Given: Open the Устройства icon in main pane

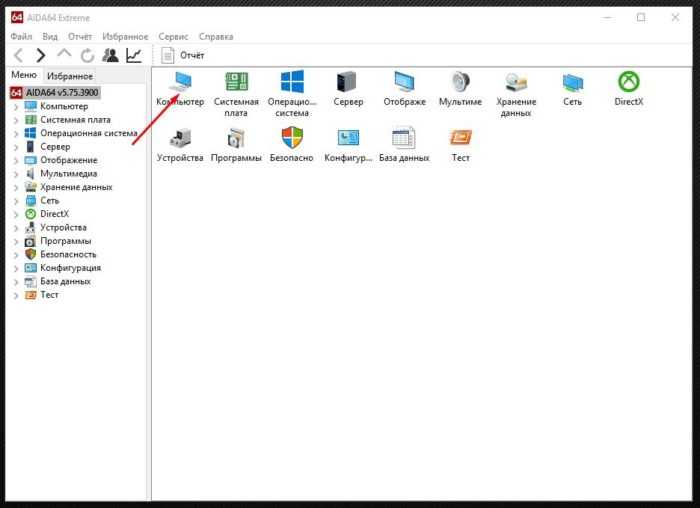Looking at the screenshot, I should pos(180,138).
